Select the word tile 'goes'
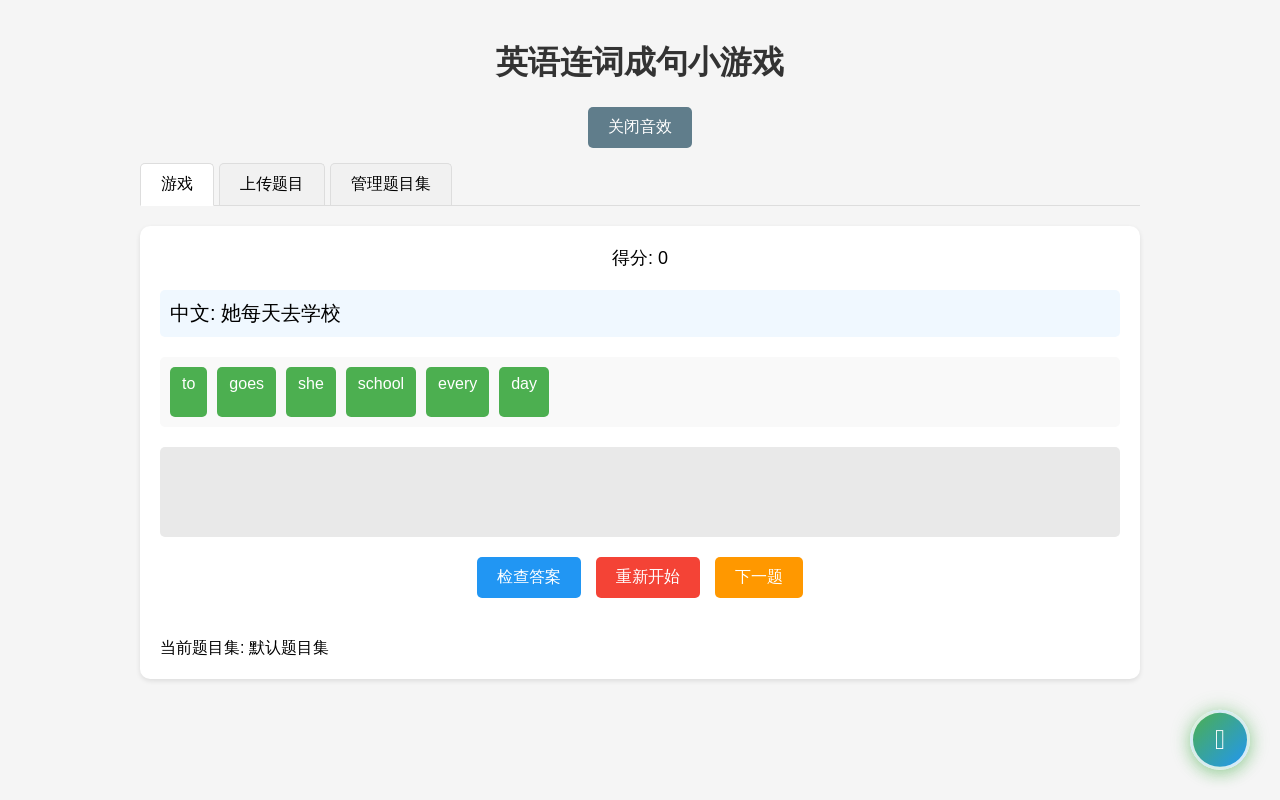The image size is (1280, 800). tap(246, 391)
